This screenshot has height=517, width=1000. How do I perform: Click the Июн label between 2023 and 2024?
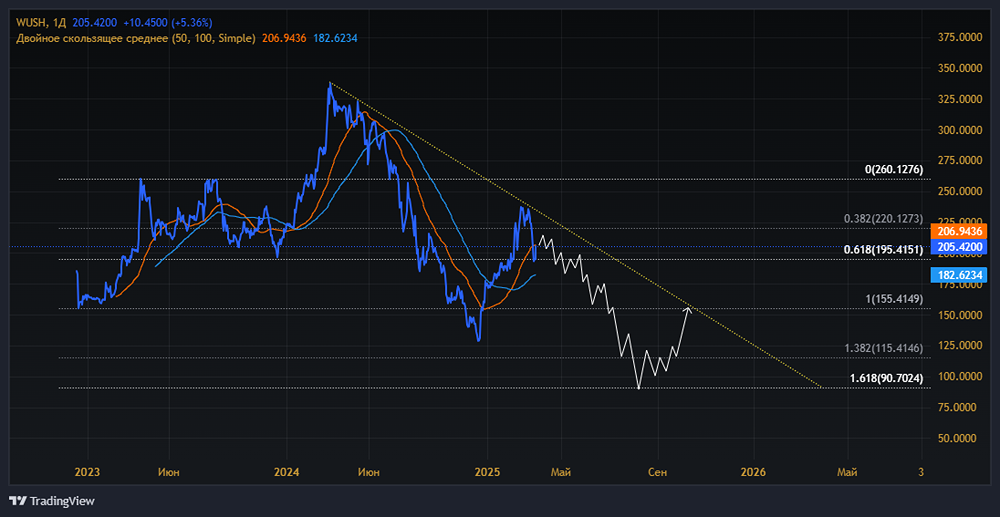(169, 472)
